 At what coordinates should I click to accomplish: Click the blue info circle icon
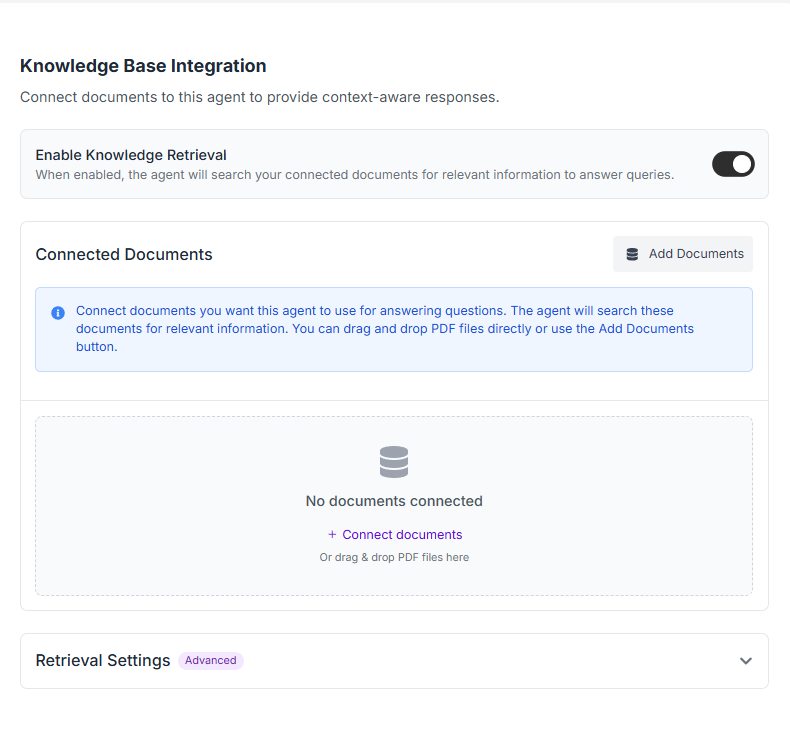click(x=58, y=313)
